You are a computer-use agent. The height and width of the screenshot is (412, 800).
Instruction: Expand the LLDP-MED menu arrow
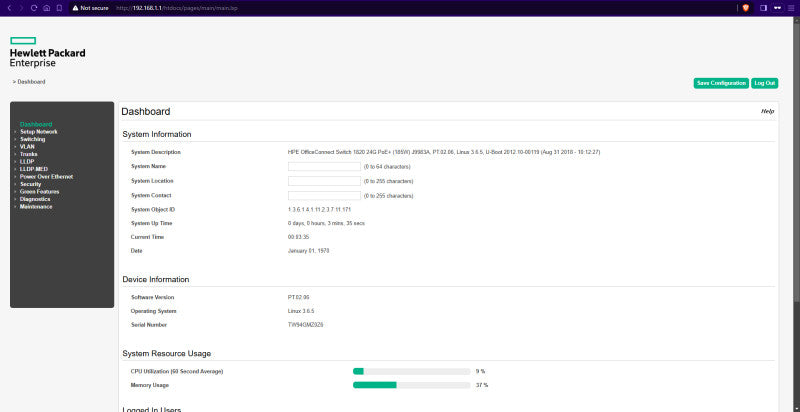pos(16,169)
